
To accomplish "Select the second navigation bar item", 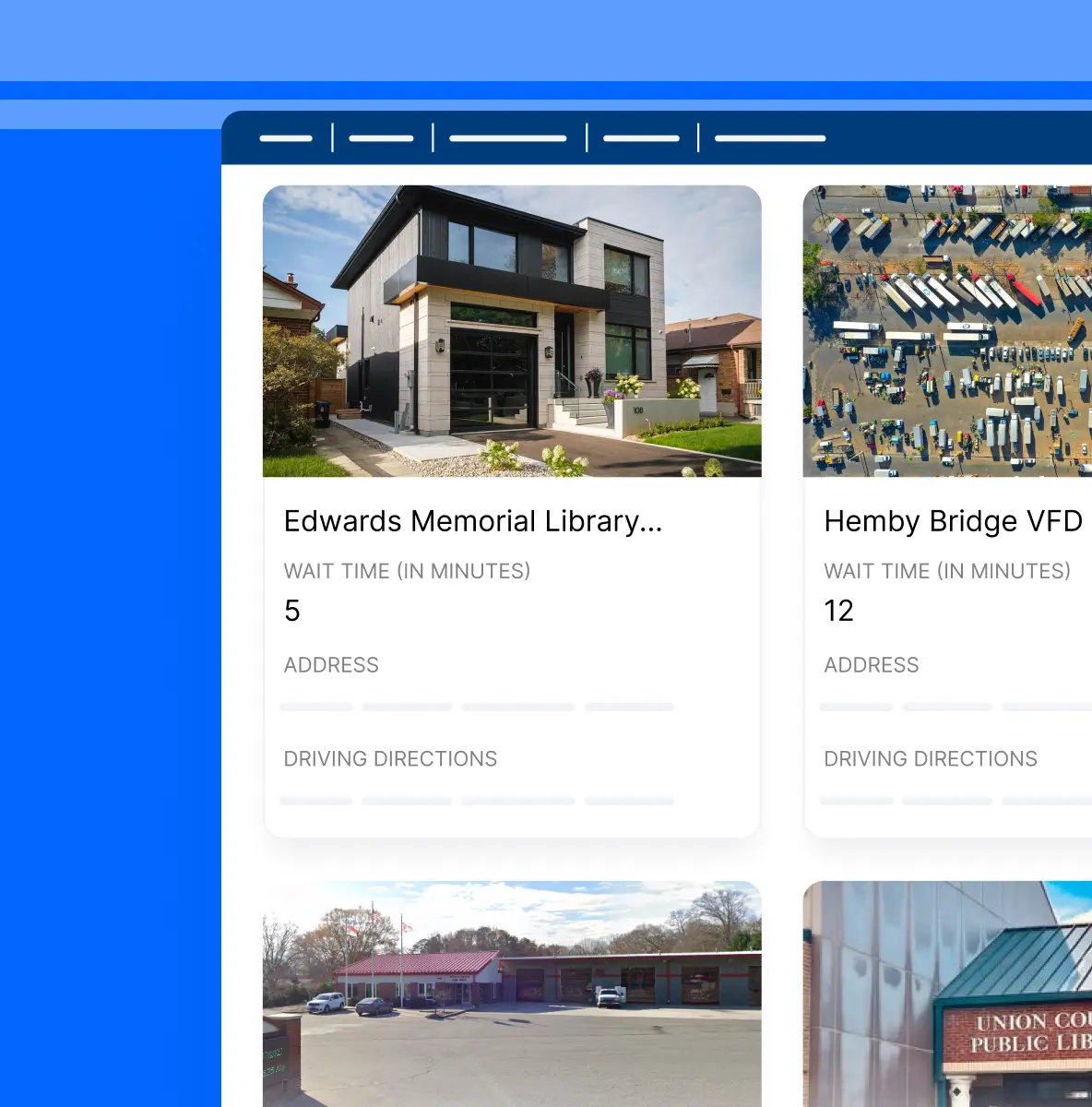I will point(382,138).
